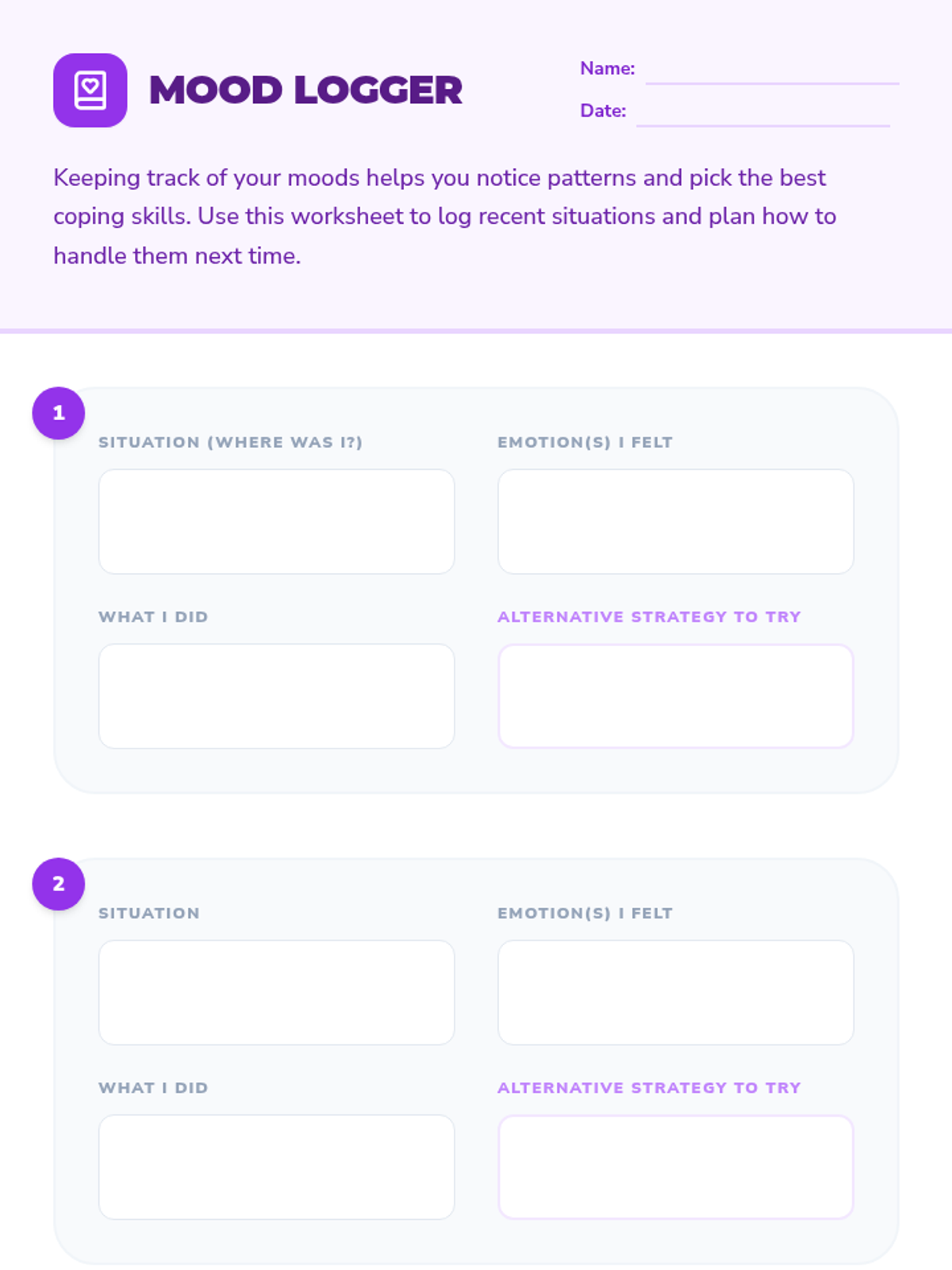
Task: Click the intro paragraph about tracking moods
Action: coord(444,216)
